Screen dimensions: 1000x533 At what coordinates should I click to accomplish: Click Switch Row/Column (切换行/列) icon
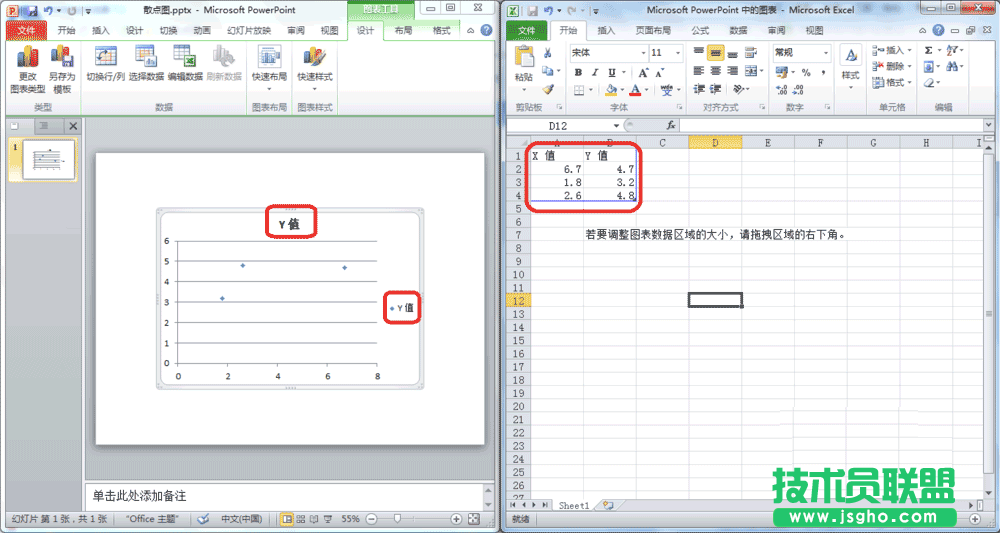click(x=105, y=64)
